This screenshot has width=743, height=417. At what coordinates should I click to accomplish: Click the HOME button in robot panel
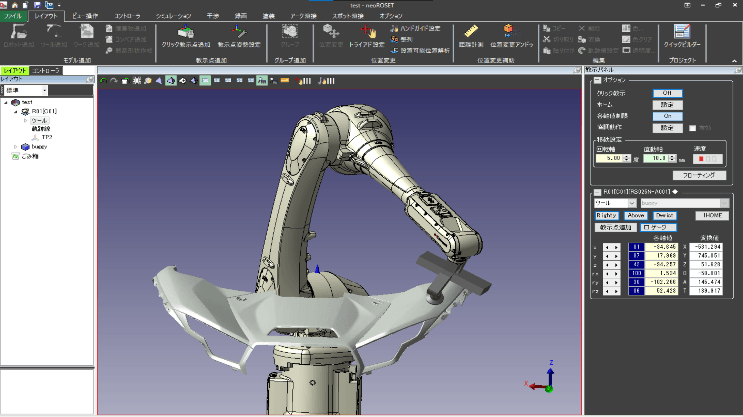point(712,214)
